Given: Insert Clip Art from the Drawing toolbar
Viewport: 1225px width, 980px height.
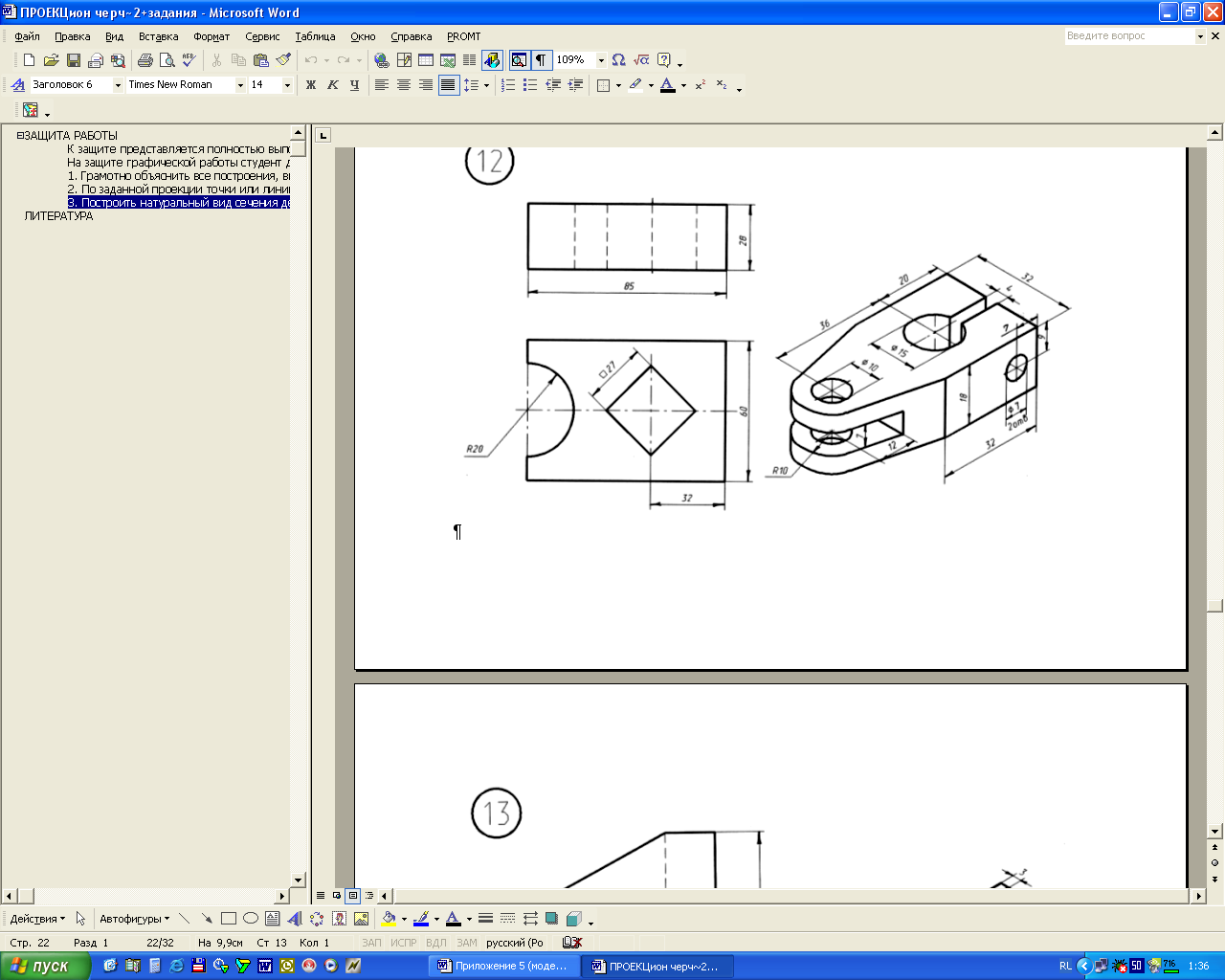Looking at the screenshot, I should click(339, 919).
